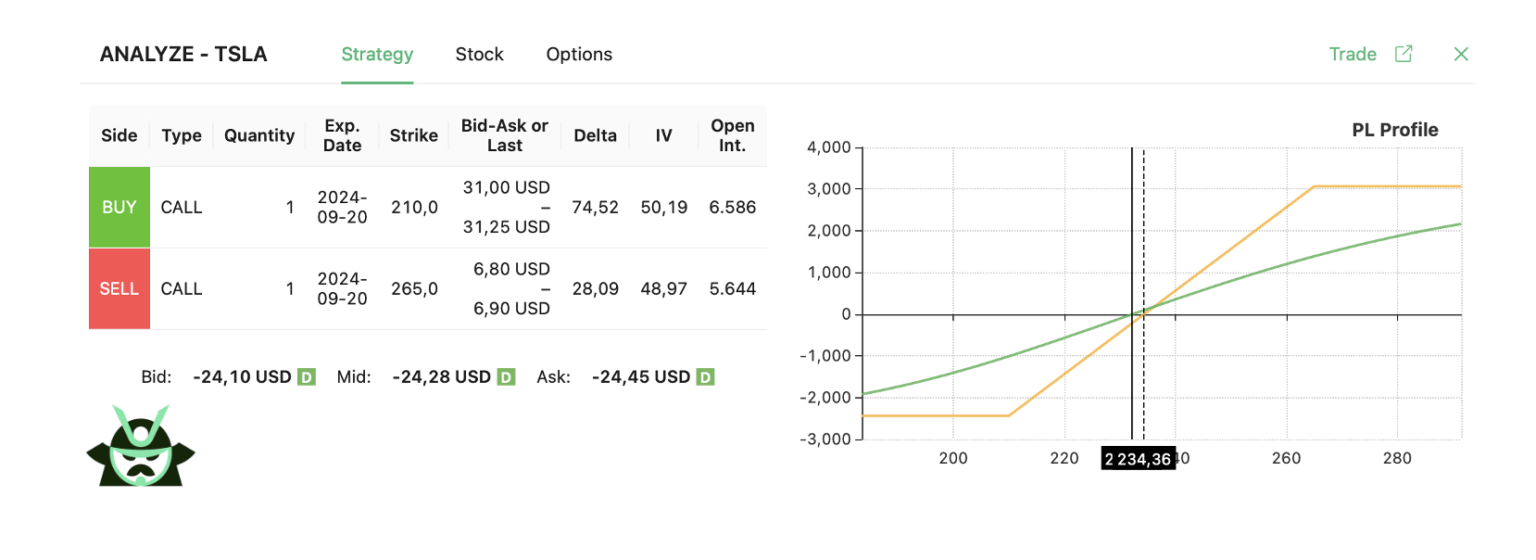This screenshot has width=1536, height=560.
Task: Switch to the Strategy tab
Action: [377, 54]
